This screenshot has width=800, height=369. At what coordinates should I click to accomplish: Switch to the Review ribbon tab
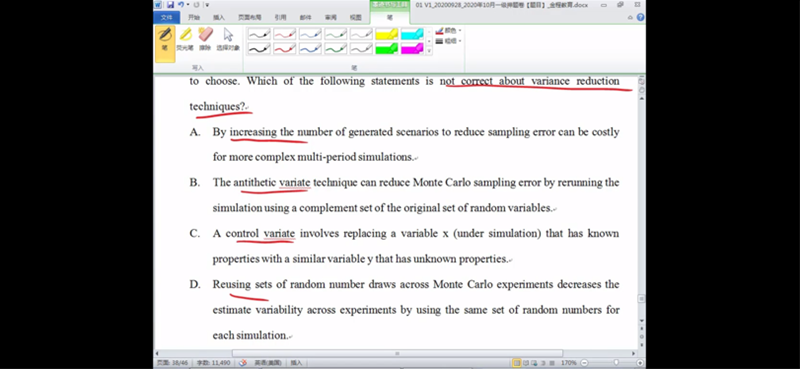point(331,17)
